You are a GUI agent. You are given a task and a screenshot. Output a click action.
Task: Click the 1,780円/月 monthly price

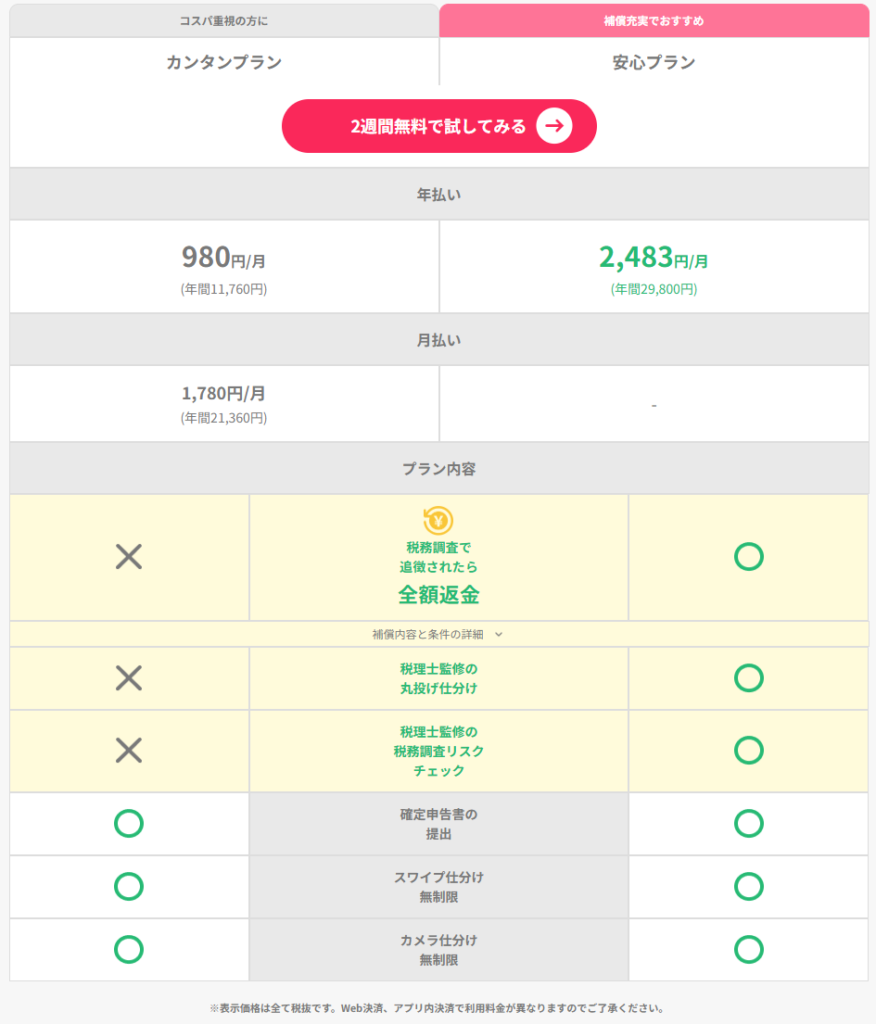(223, 393)
